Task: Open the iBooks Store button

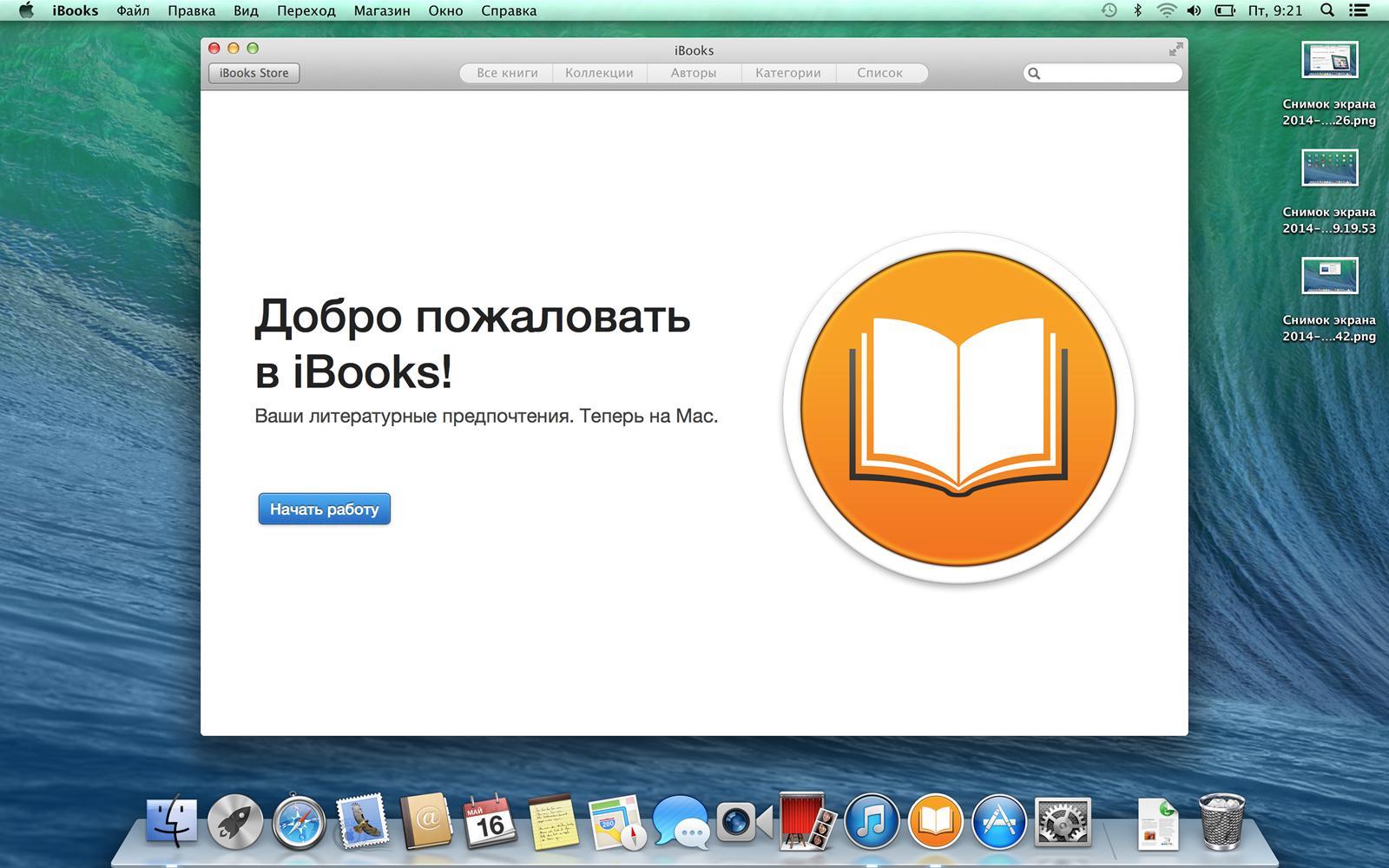Action: pyautogui.click(x=254, y=73)
